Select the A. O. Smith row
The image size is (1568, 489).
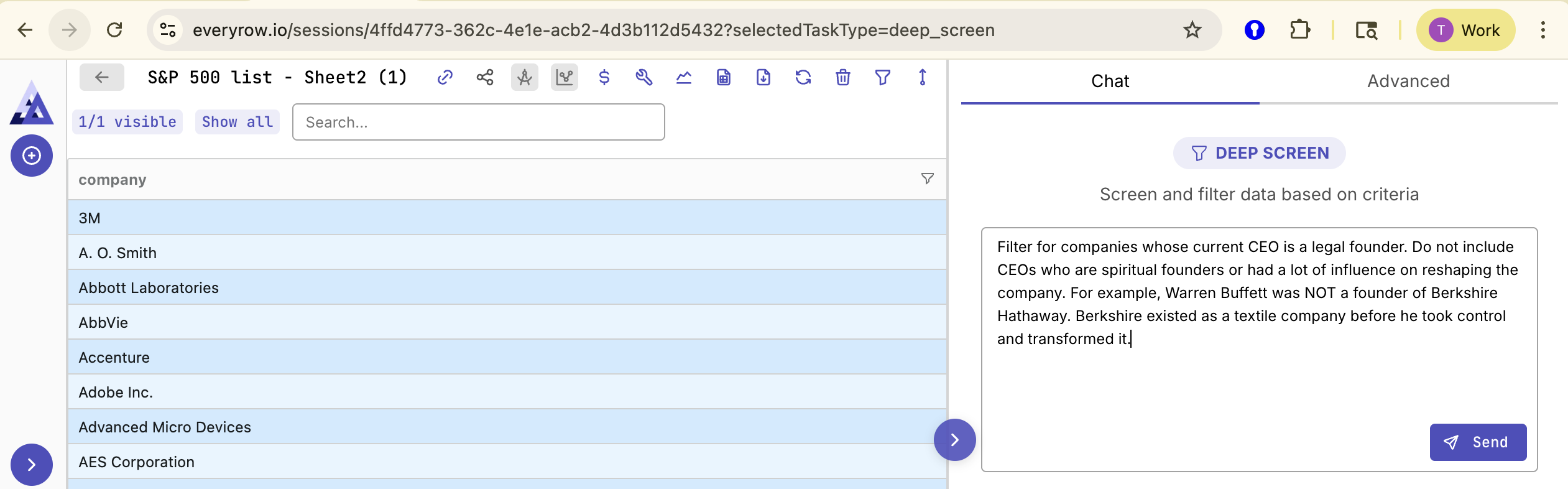[x=507, y=253]
